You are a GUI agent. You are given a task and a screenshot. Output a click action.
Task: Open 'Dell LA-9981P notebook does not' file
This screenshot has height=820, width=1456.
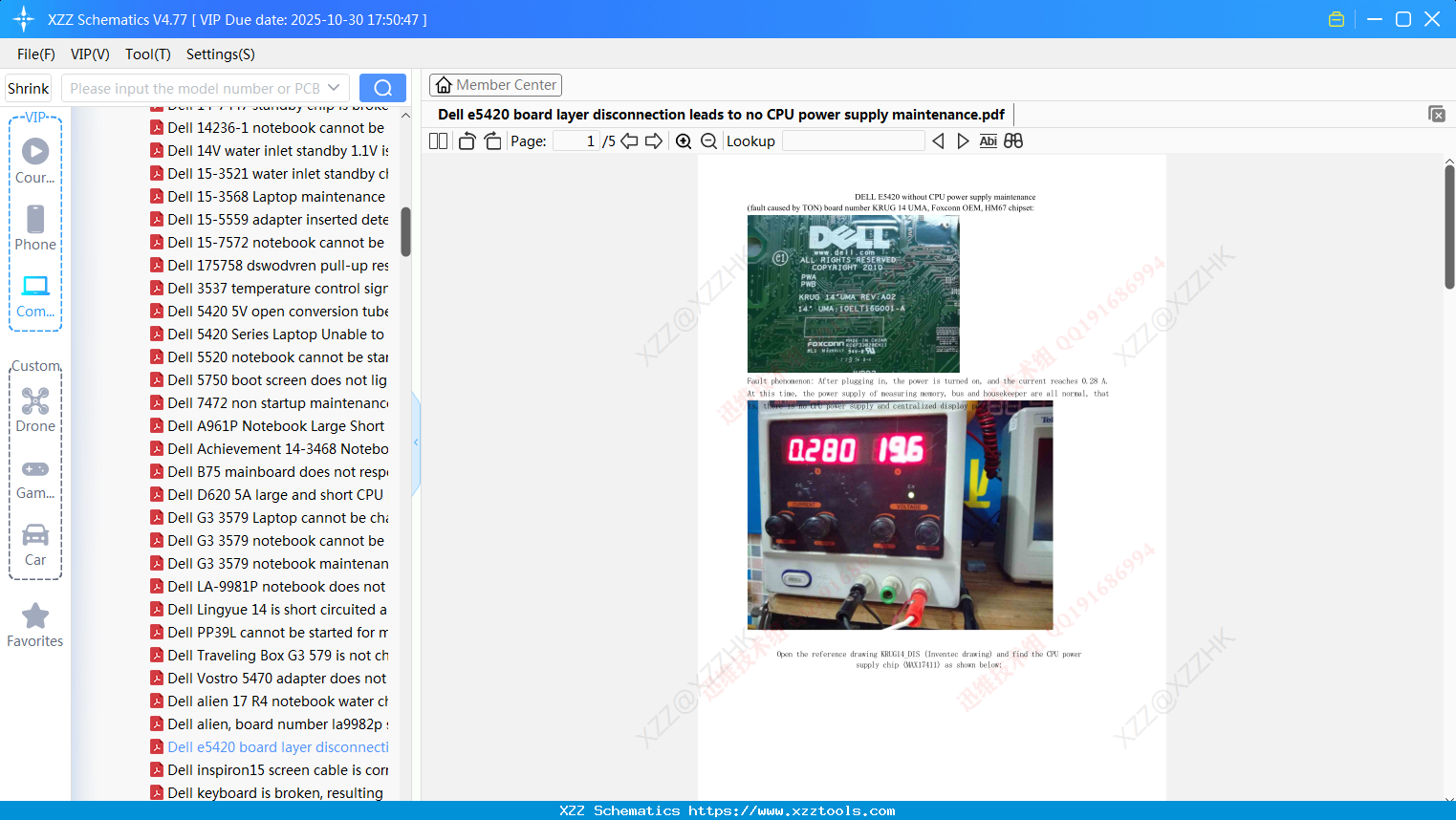click(x=269, y=587)
